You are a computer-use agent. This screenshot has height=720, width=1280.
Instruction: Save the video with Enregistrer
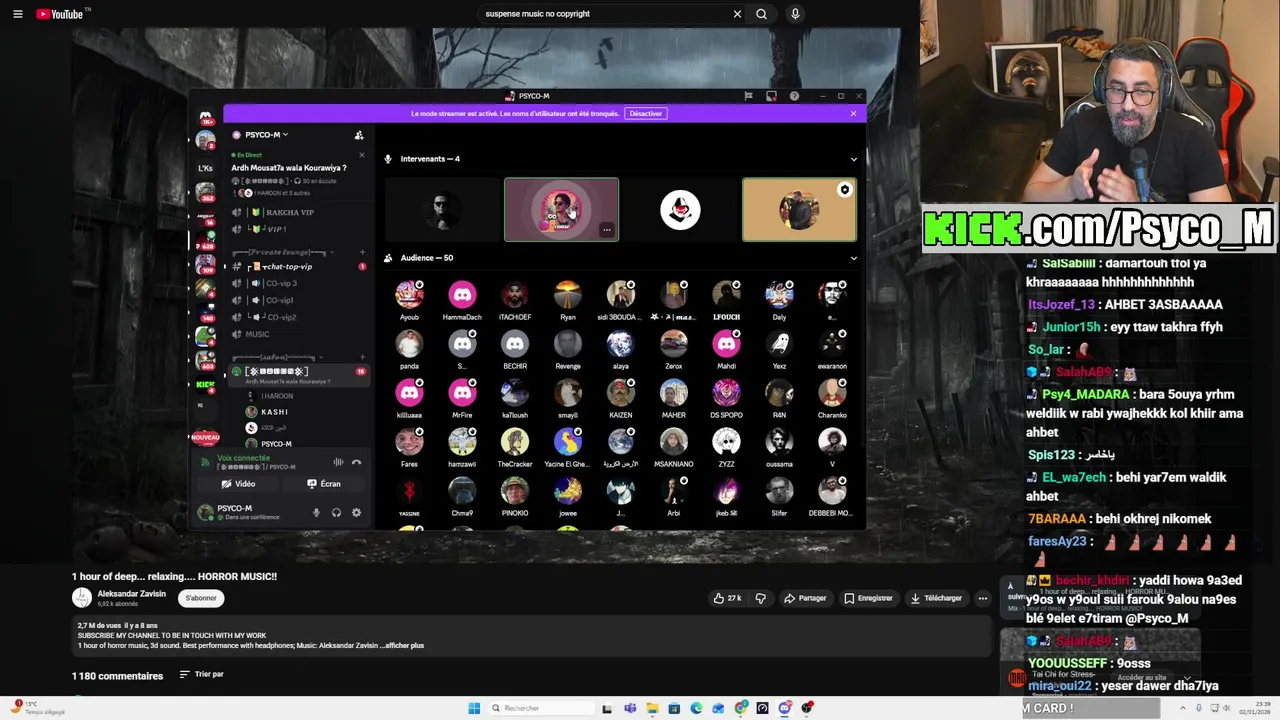point(868,598)
